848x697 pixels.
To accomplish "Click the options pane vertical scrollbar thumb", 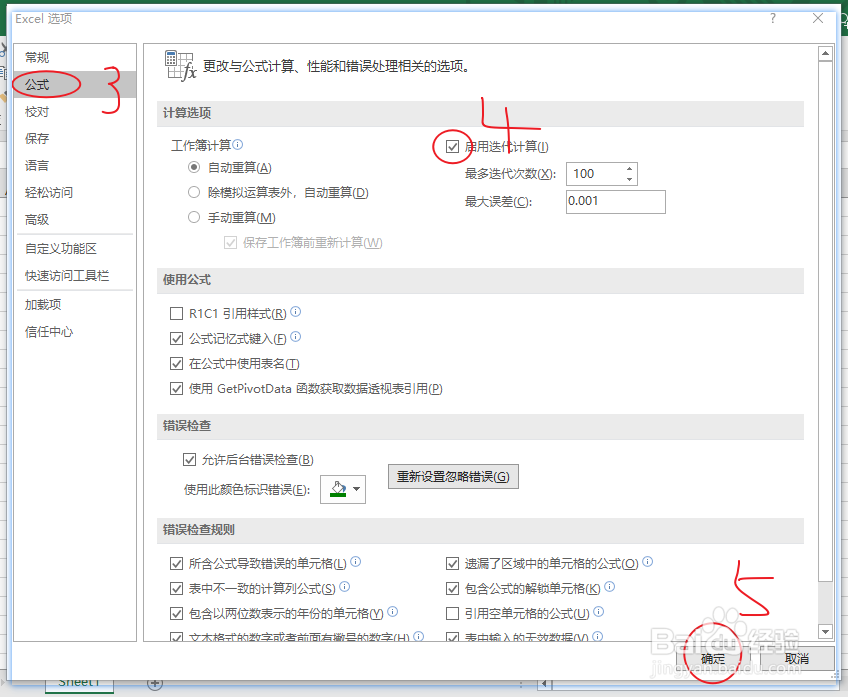I will (x=825, y=321).
